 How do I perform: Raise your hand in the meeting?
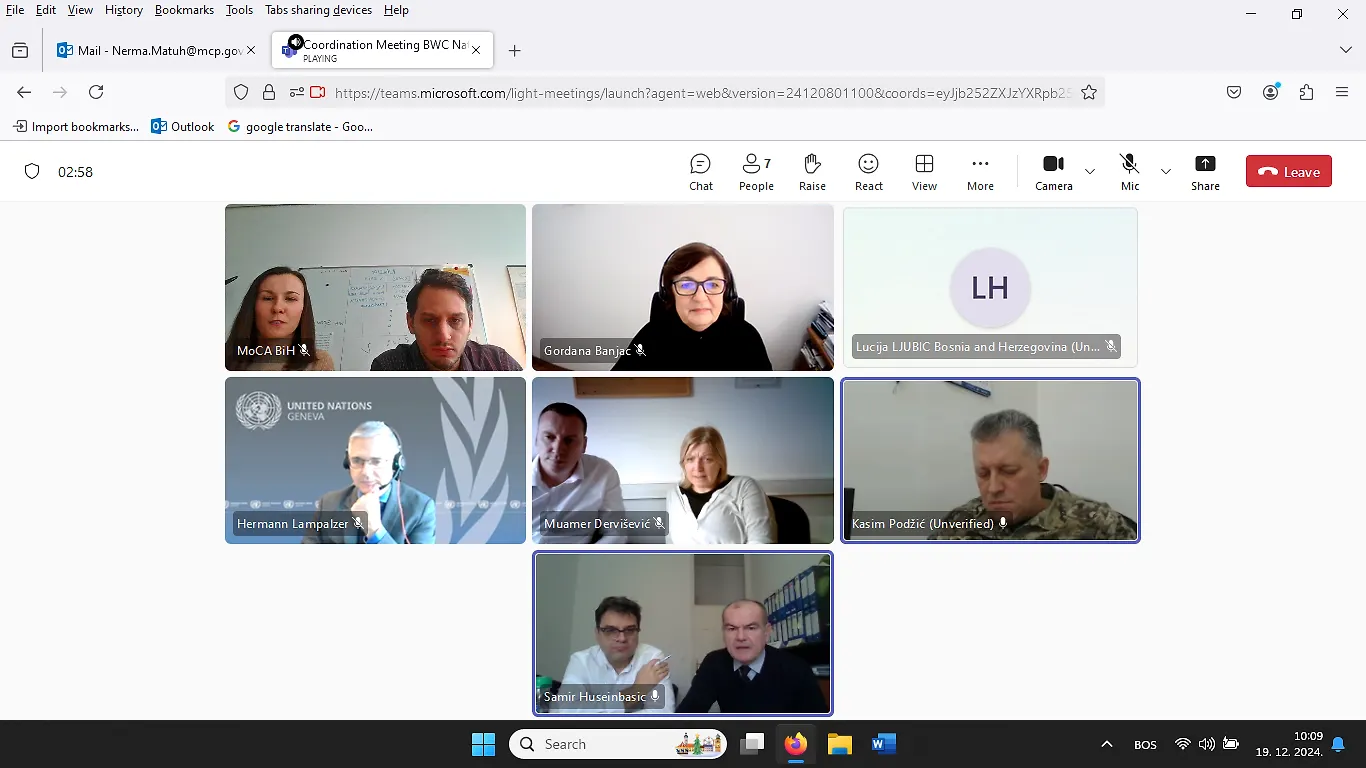click(x=812, y=171)
